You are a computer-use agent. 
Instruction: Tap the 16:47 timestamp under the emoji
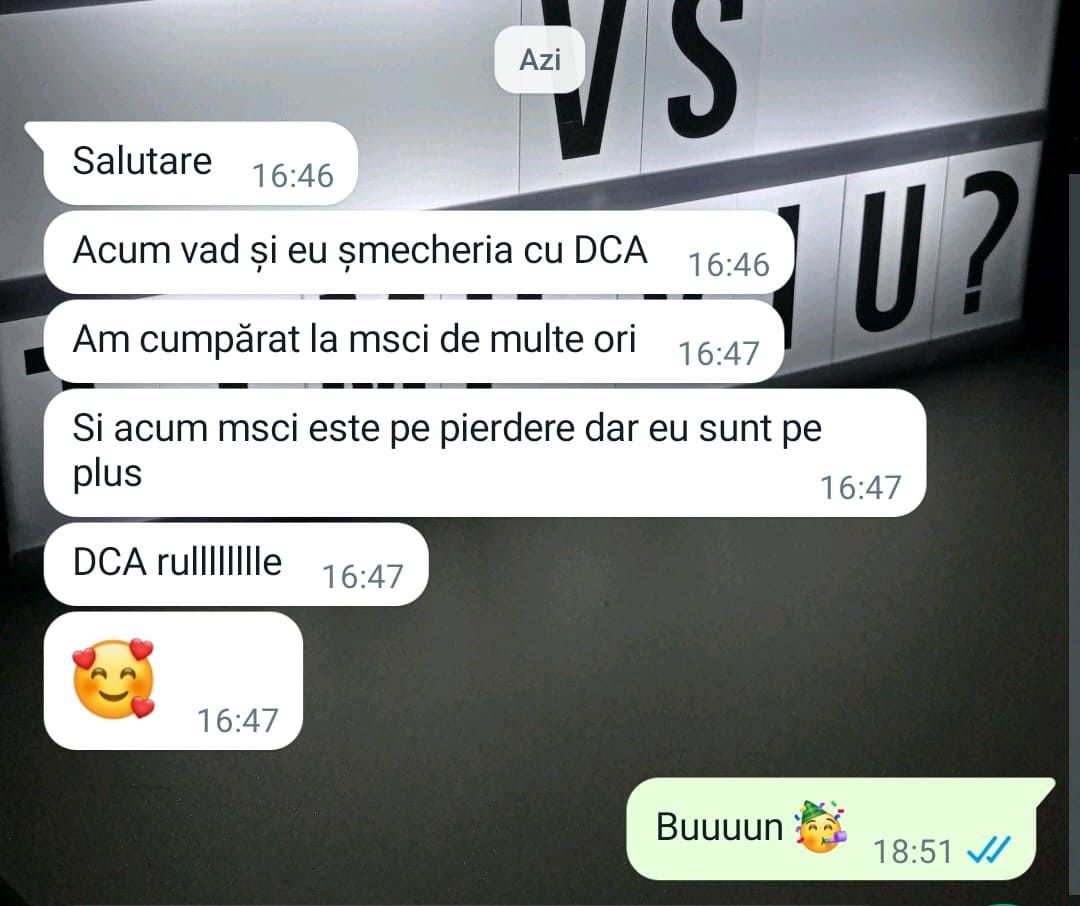point(238,721)
